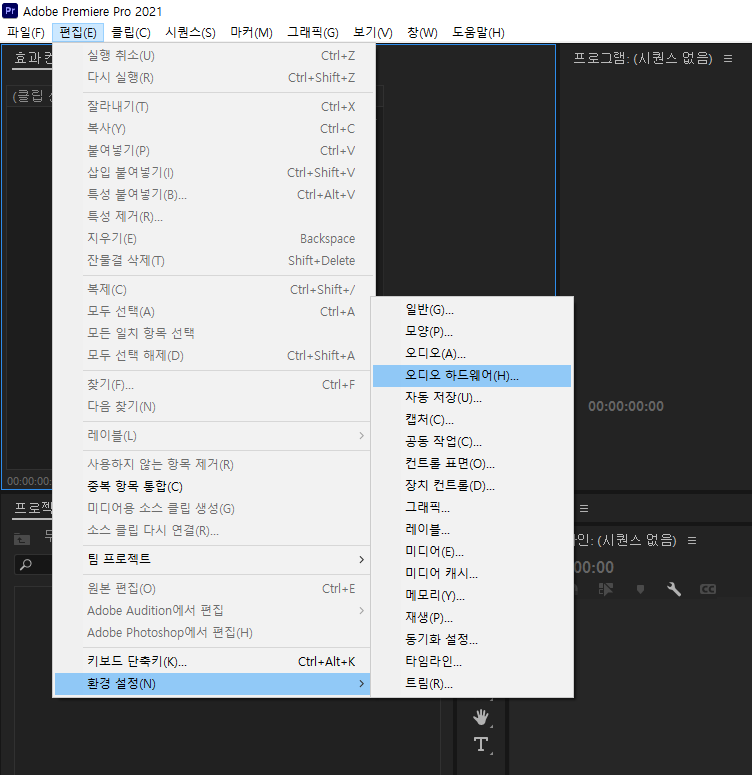Image resolution: width=752 pixels, height=775 pixels.
Task: Toggle closed captions CC icon
Action: (x=708, y=589)
